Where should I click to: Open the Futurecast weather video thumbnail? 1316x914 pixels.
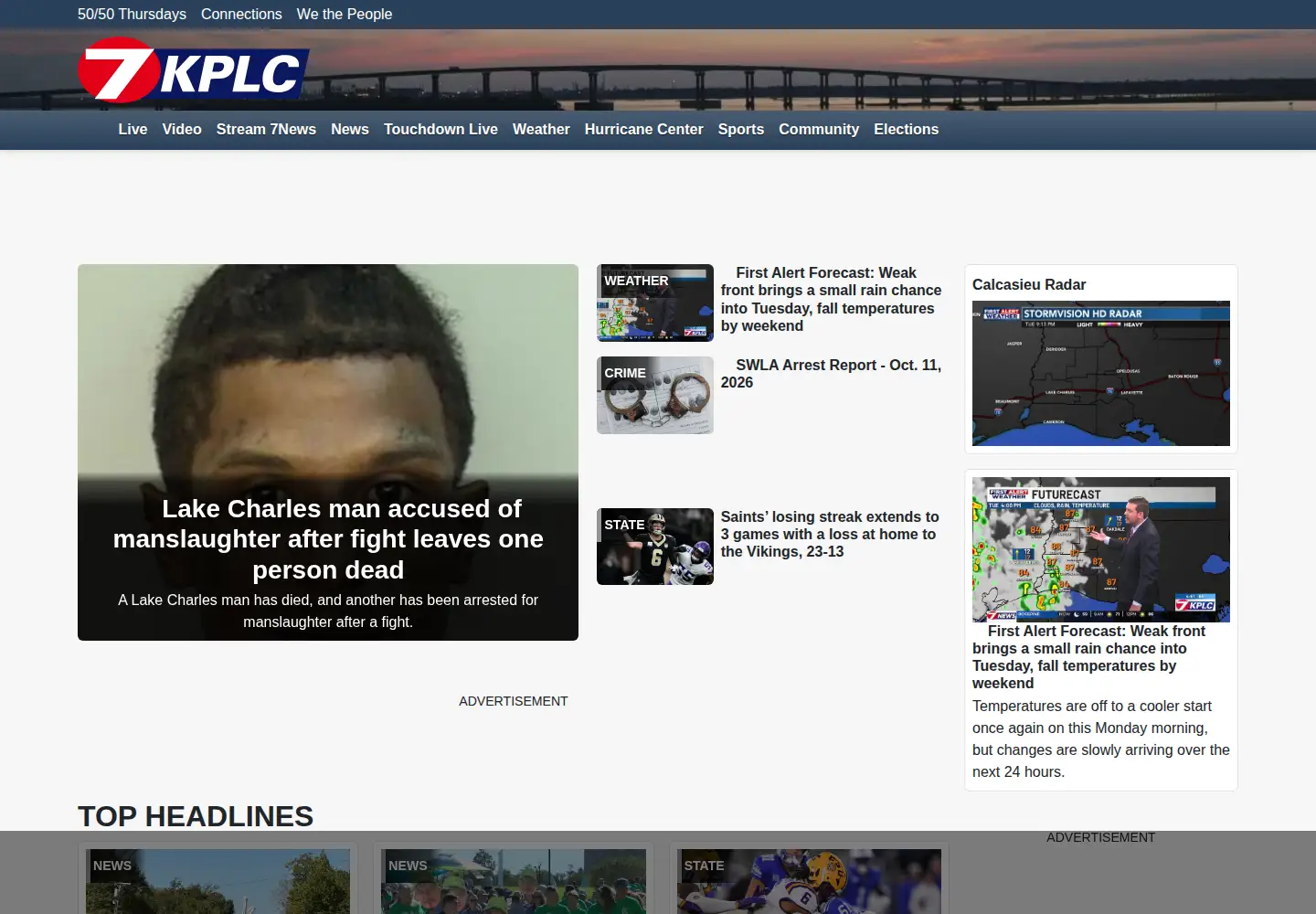tap(1101, 549)
